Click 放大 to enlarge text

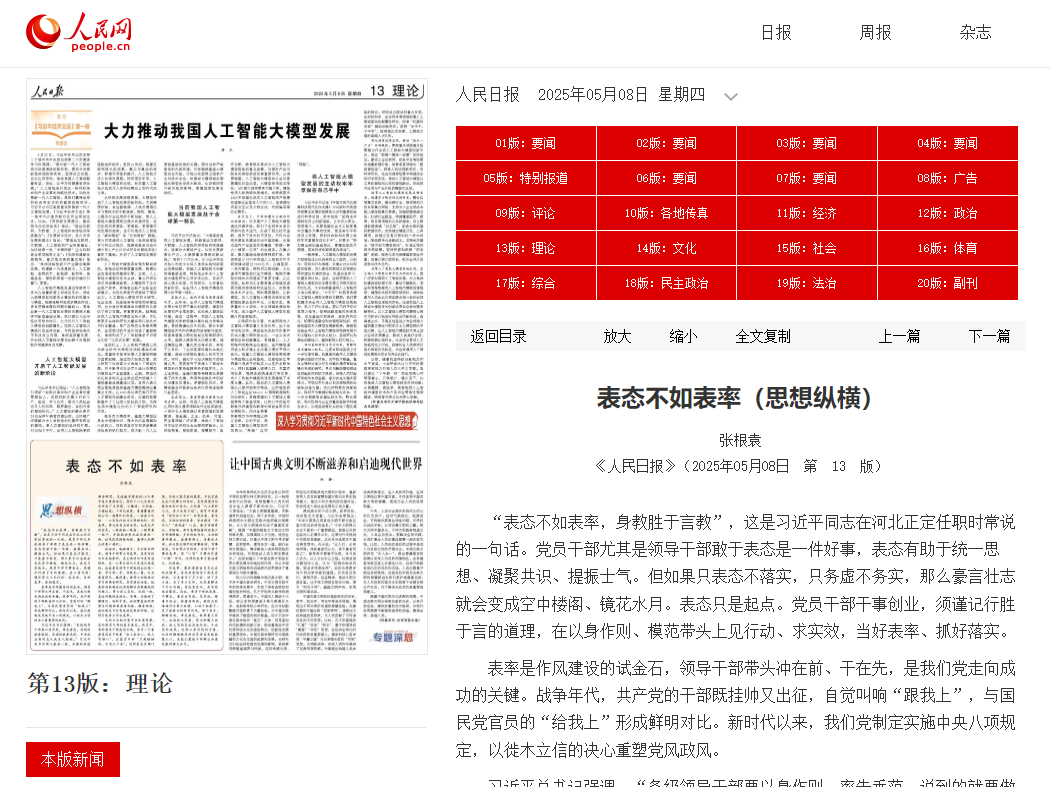pos(617,336)
